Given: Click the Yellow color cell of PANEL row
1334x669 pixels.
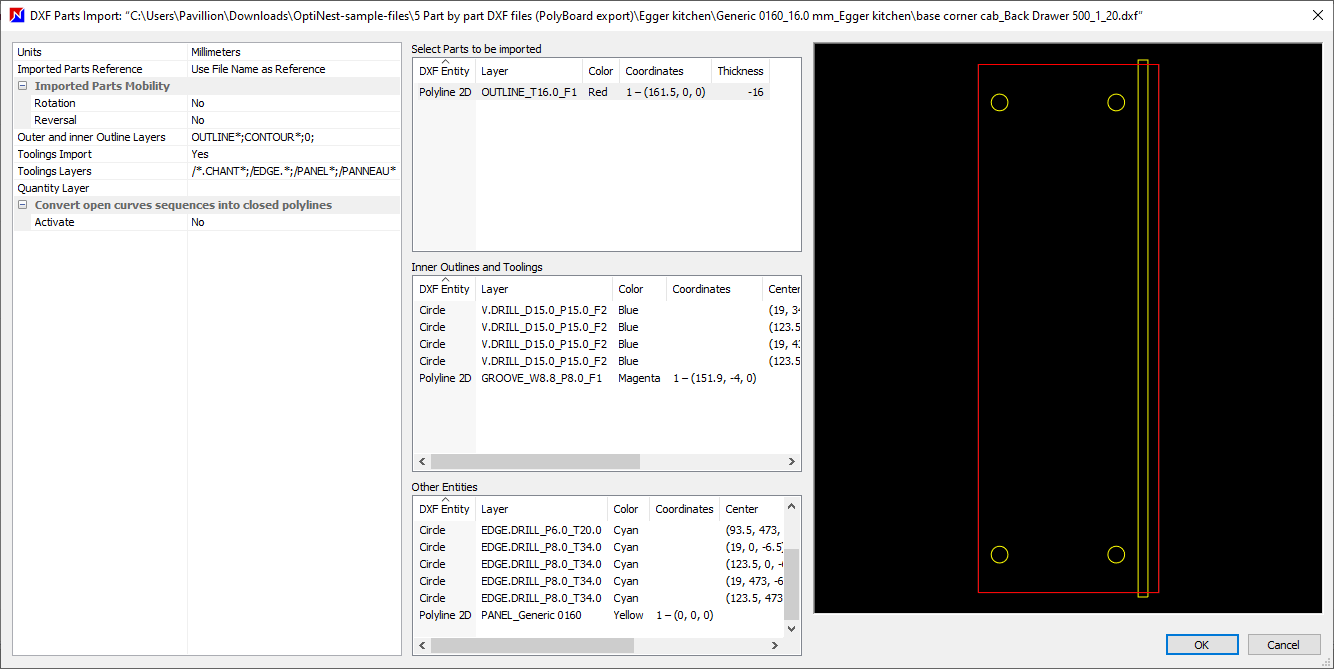Looking at the screenshot, I should [x=629, y=615].
